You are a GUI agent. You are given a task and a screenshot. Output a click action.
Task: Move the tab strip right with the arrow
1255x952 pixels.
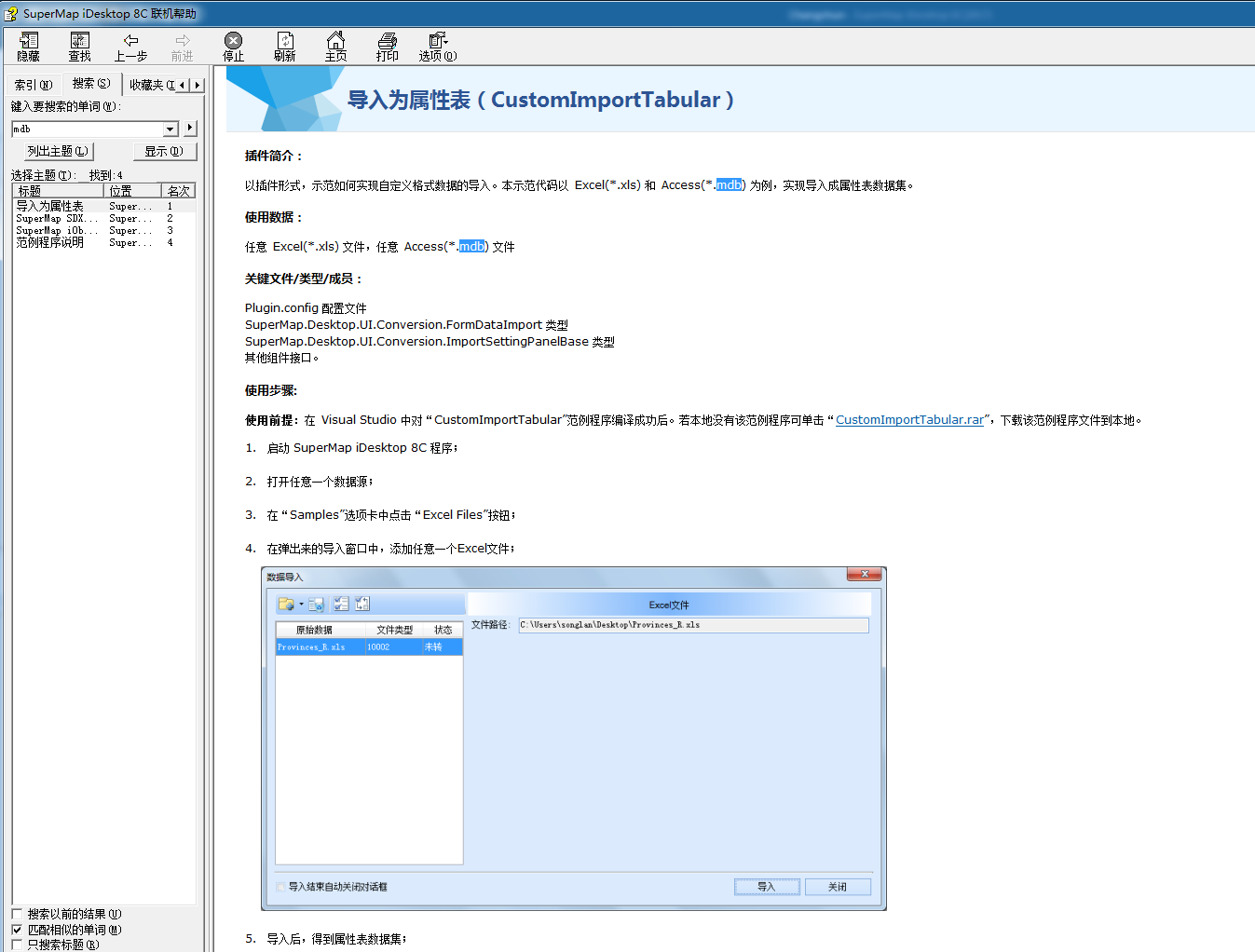point(197,85)
